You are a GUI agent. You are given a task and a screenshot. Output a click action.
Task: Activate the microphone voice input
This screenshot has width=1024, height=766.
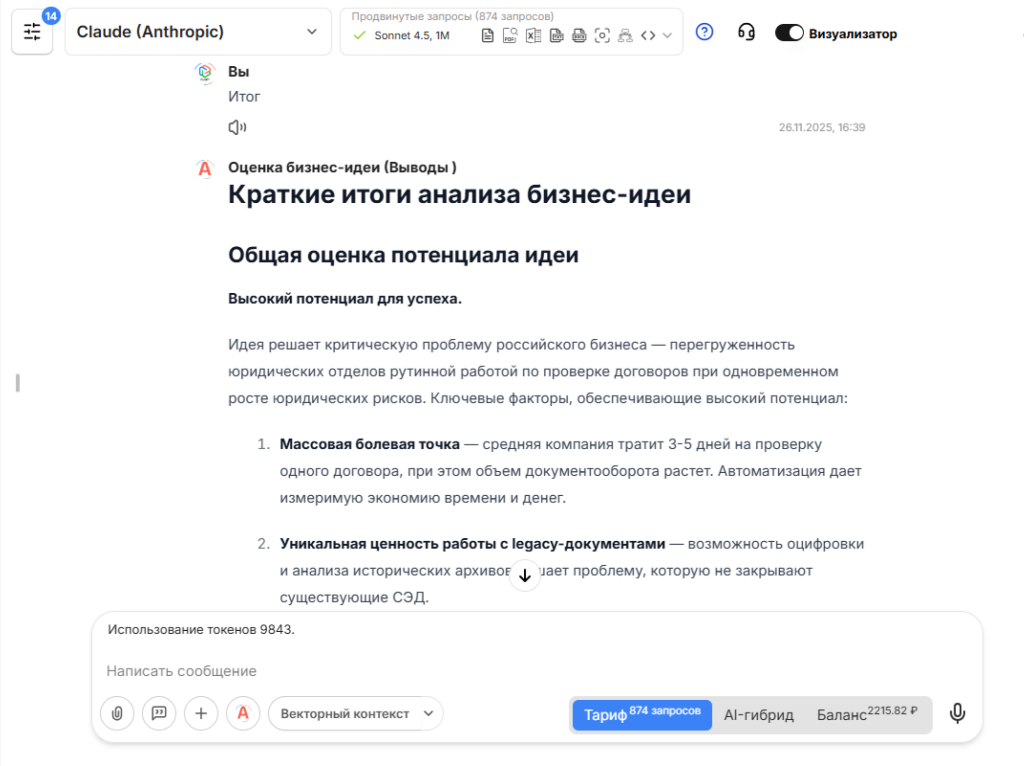pos(957,713)
